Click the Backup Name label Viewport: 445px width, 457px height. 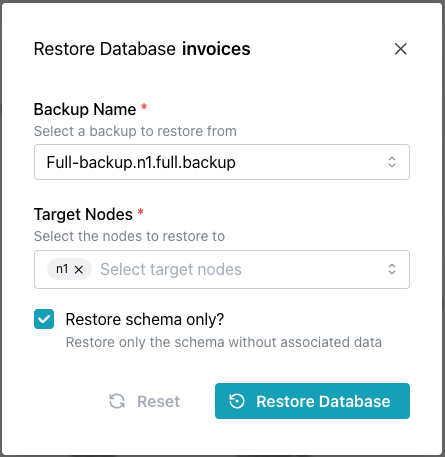pyautogui.click(x=85, y=109)
